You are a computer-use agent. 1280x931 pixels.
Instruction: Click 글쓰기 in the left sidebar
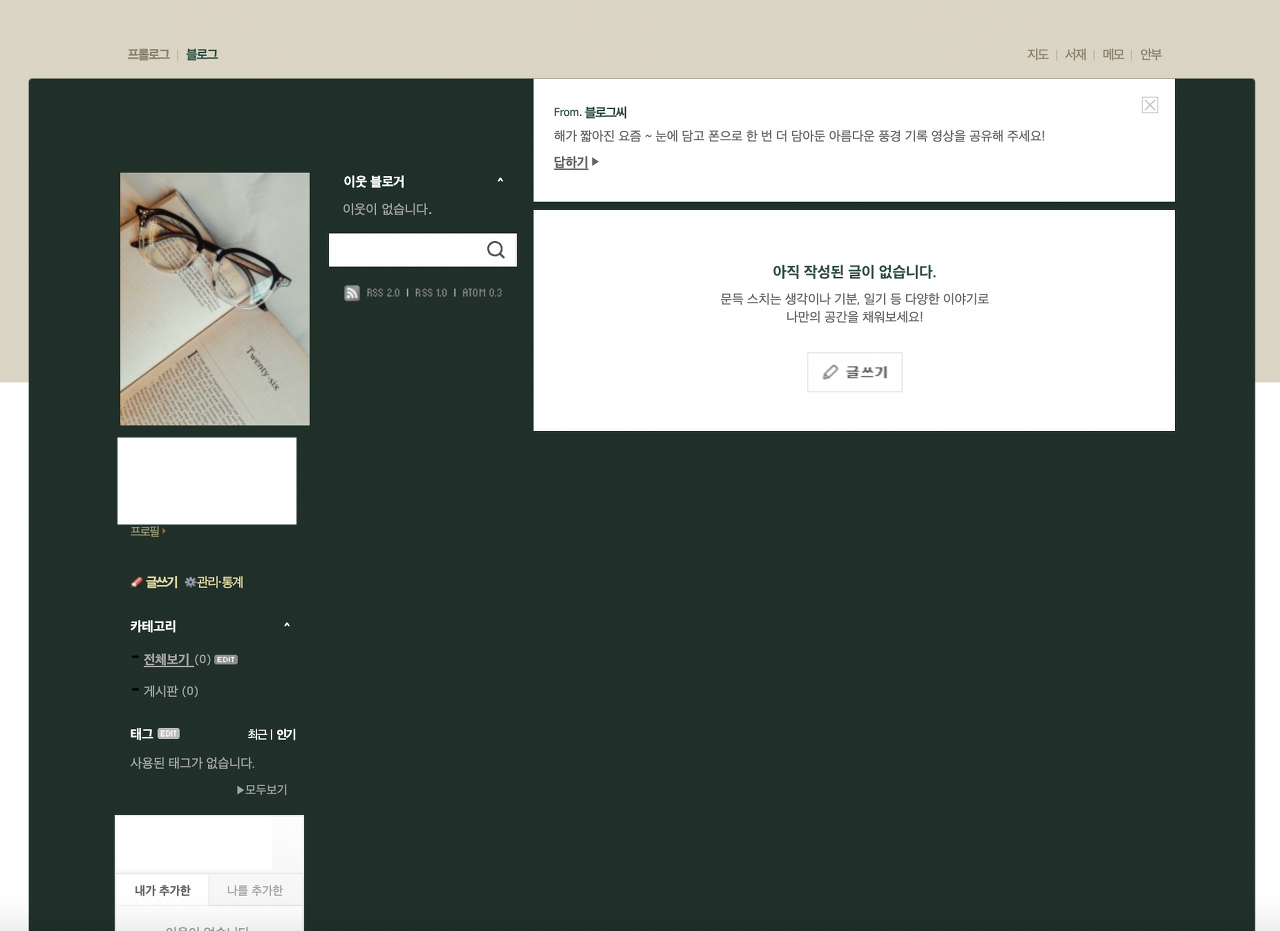coord(155,582)
